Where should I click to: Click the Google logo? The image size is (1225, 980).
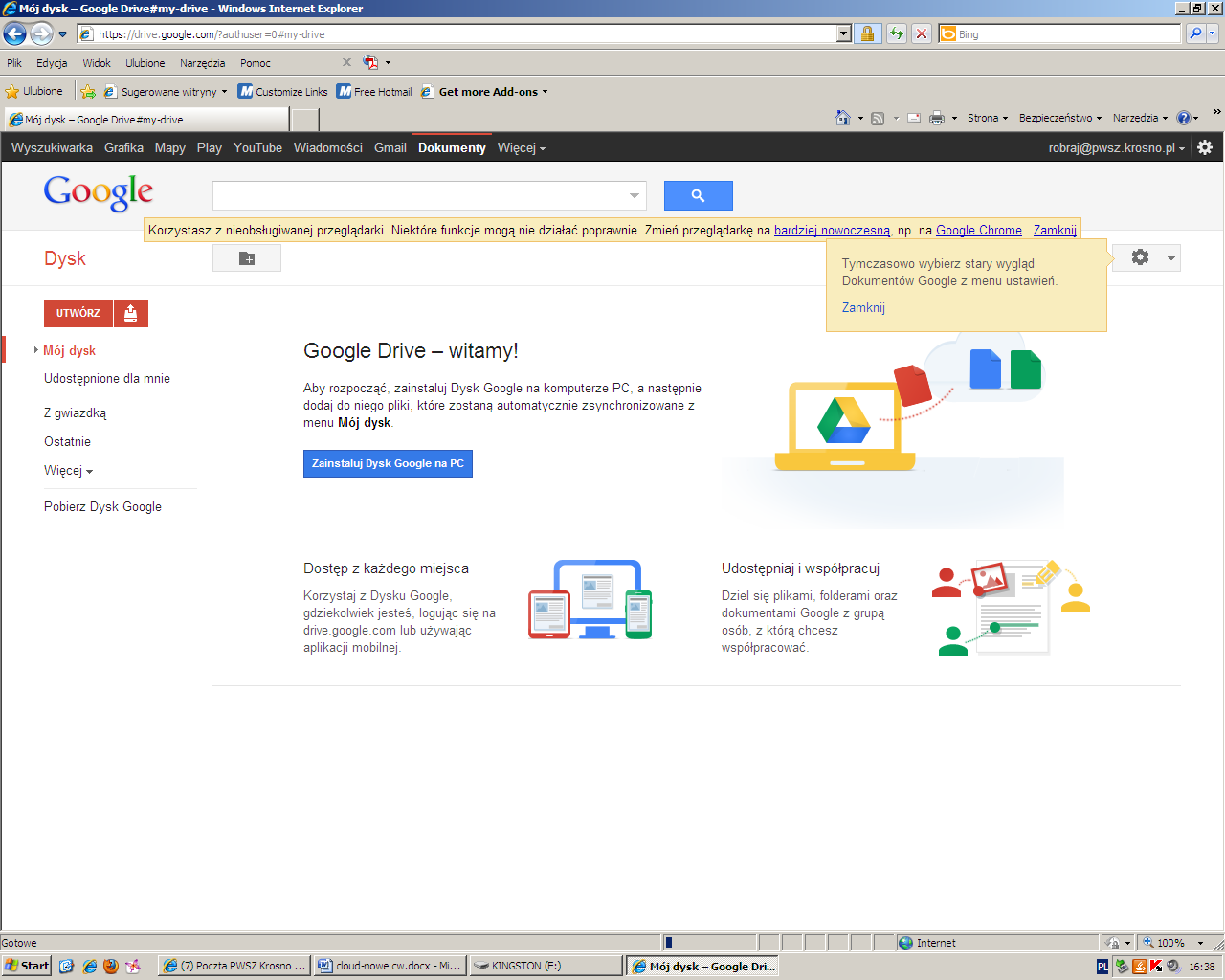(99, 192)
